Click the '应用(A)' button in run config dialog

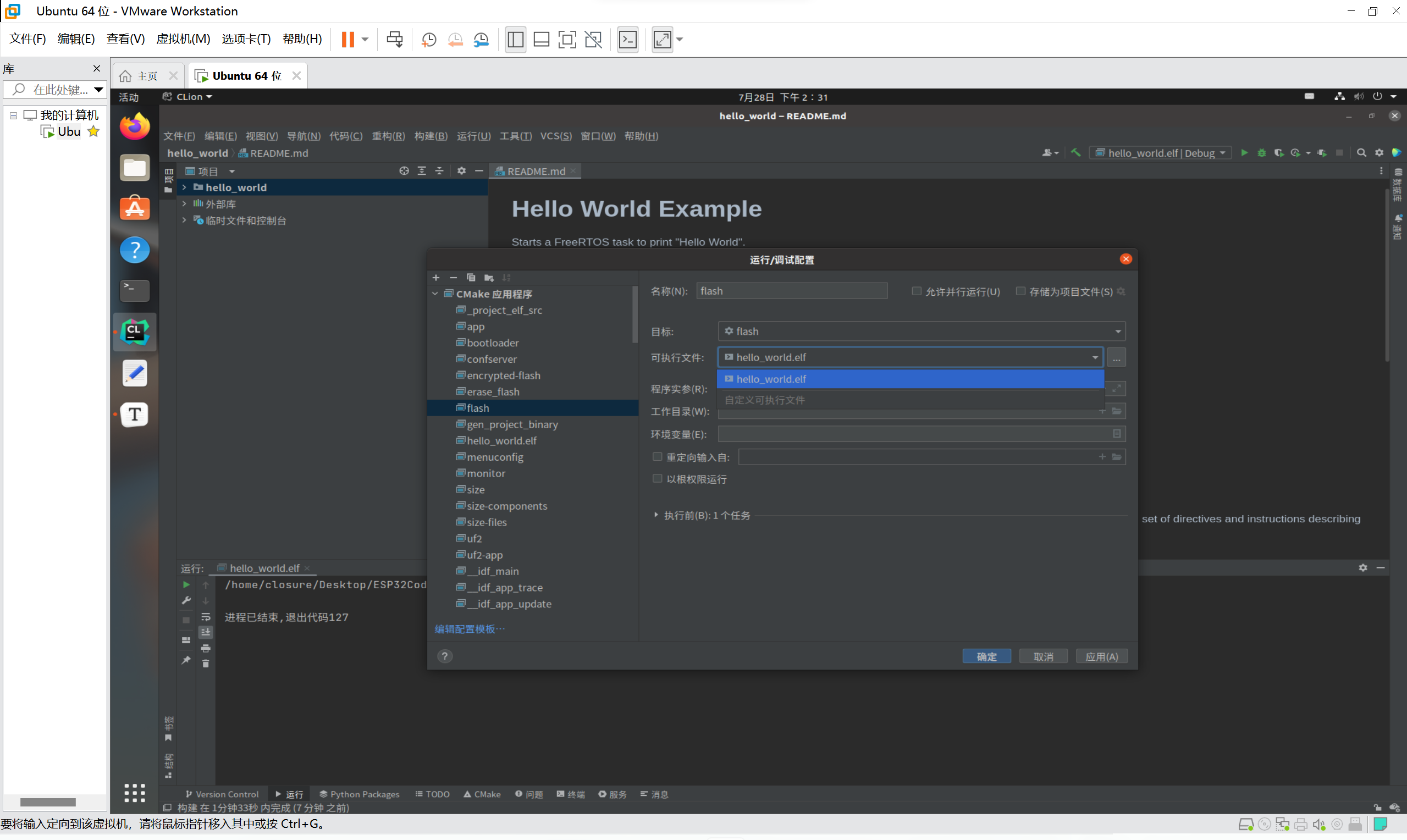(x=1102, y=656)
